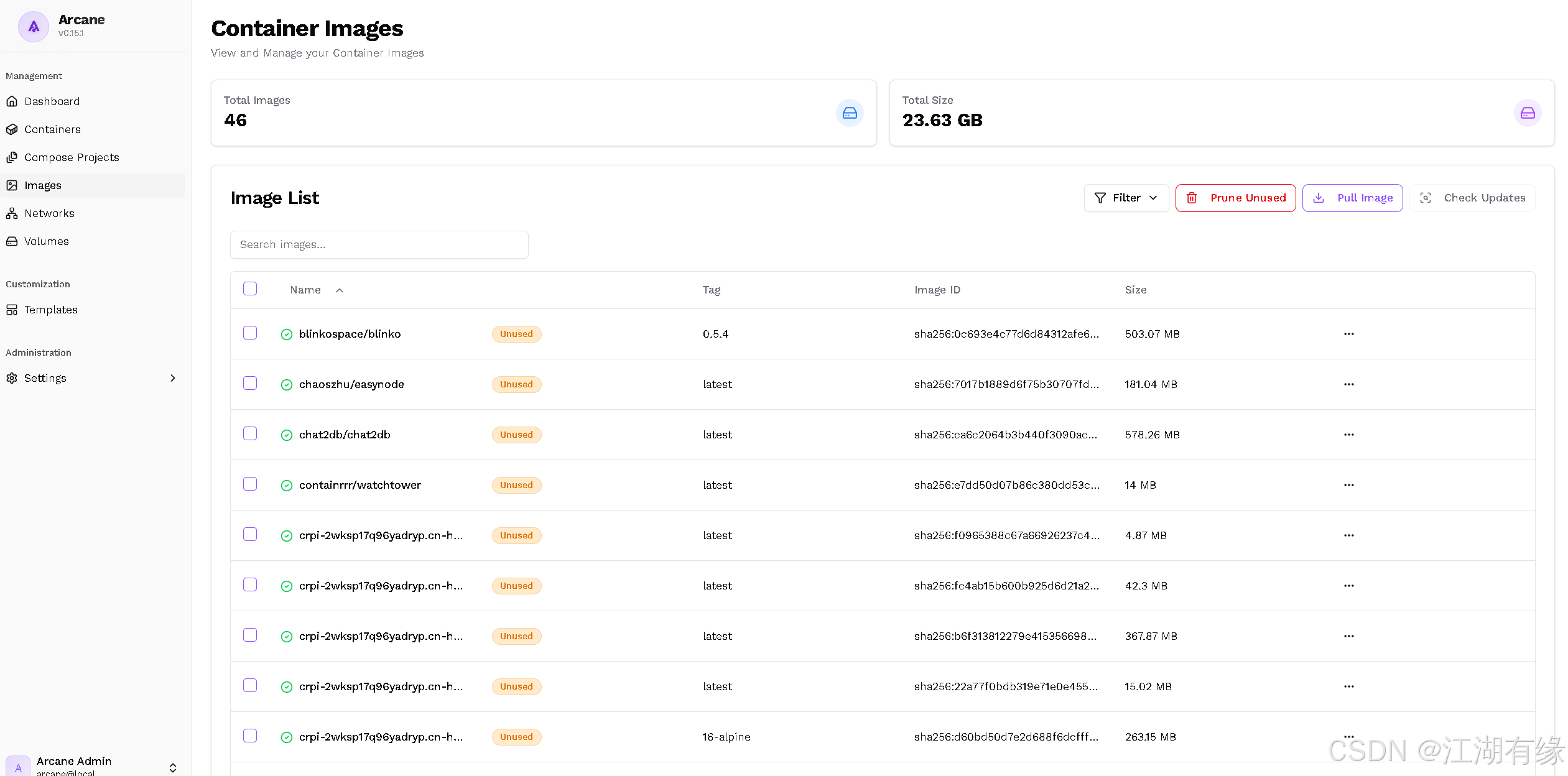1568x776 pixels.
Task: Expand the Settings submenu chevron
Action: (173, 378)
